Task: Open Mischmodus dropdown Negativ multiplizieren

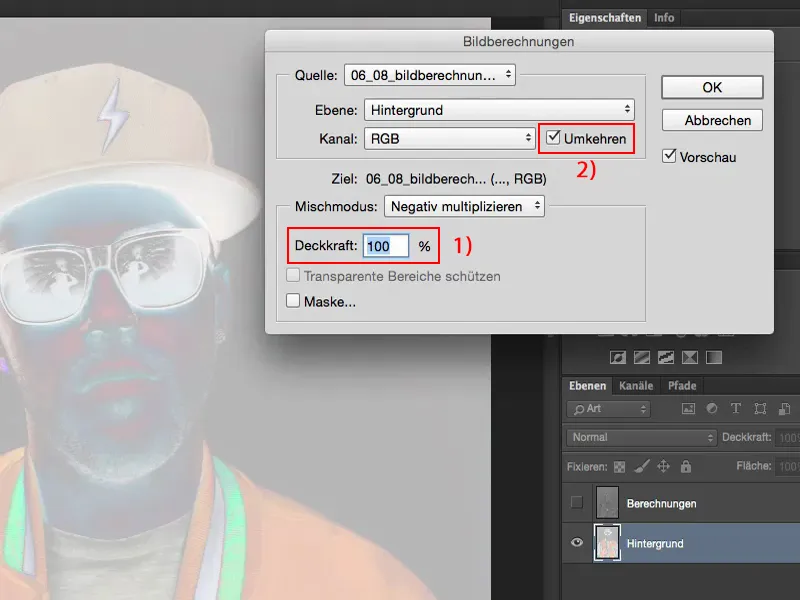Action: [x=464, y=206]
